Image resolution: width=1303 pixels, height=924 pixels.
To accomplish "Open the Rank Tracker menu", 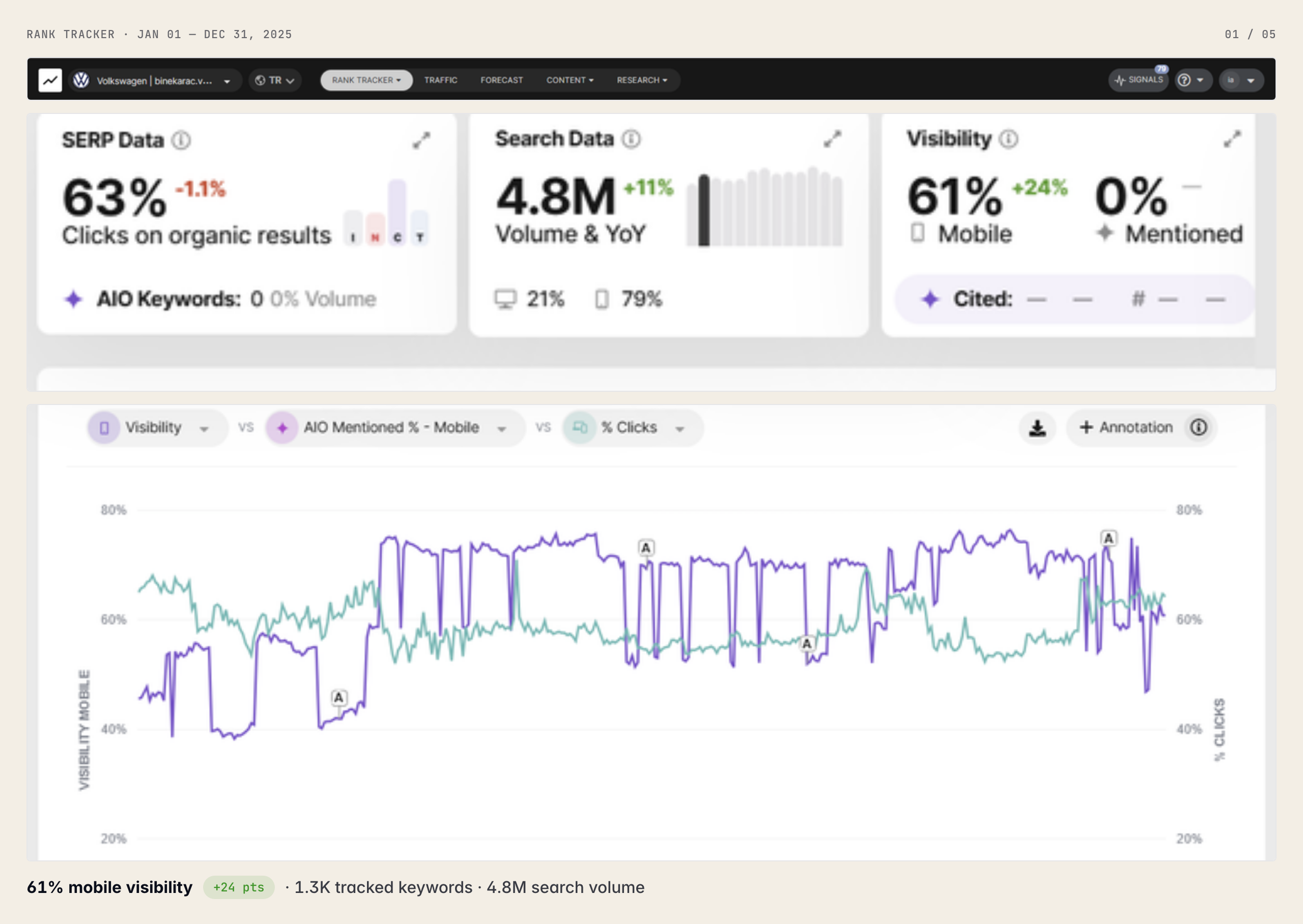I will [x=366, y=80].
